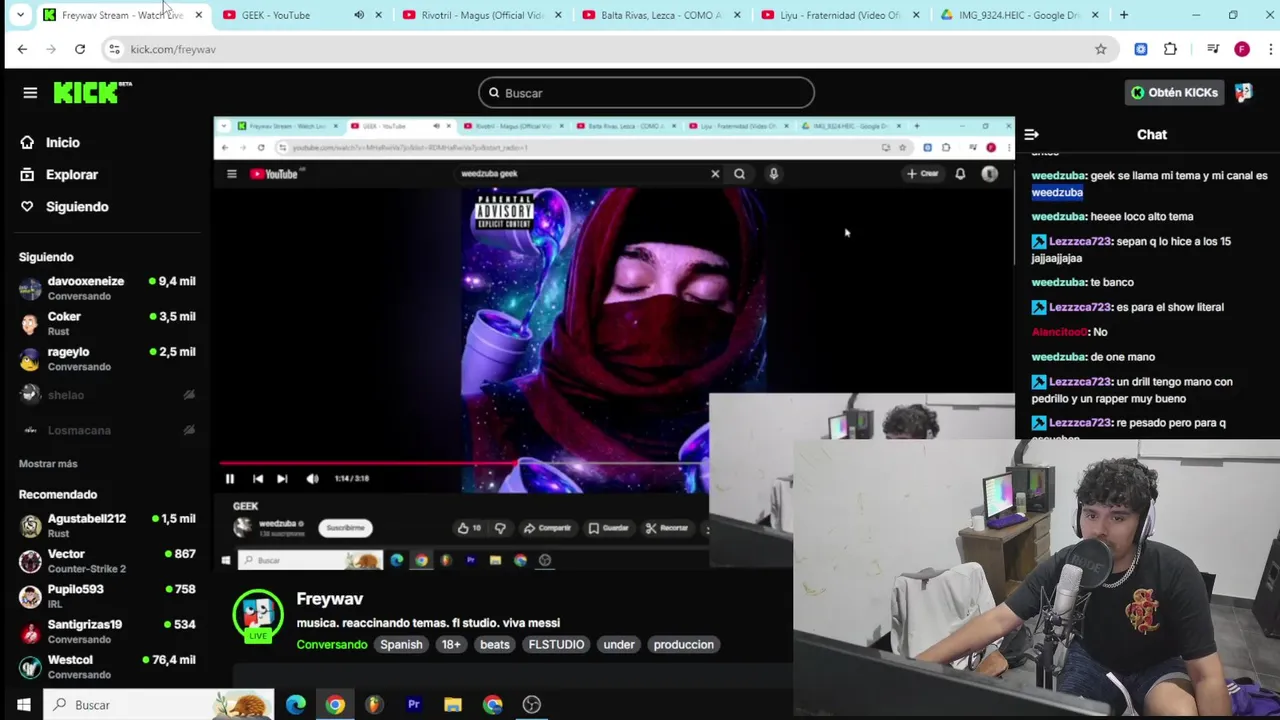
Task: Open Coker channel playing Rust
Action: click(x=107, y=323)
